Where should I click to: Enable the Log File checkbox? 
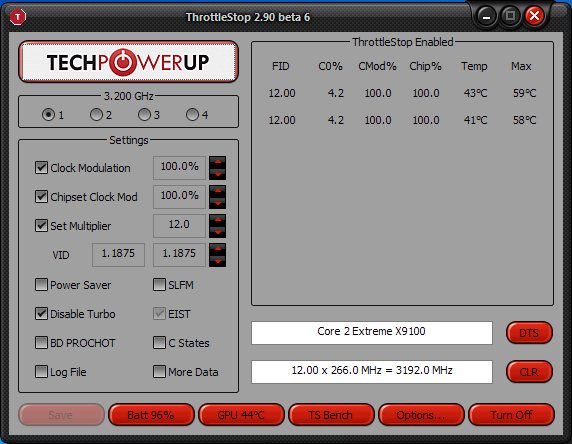41,372
